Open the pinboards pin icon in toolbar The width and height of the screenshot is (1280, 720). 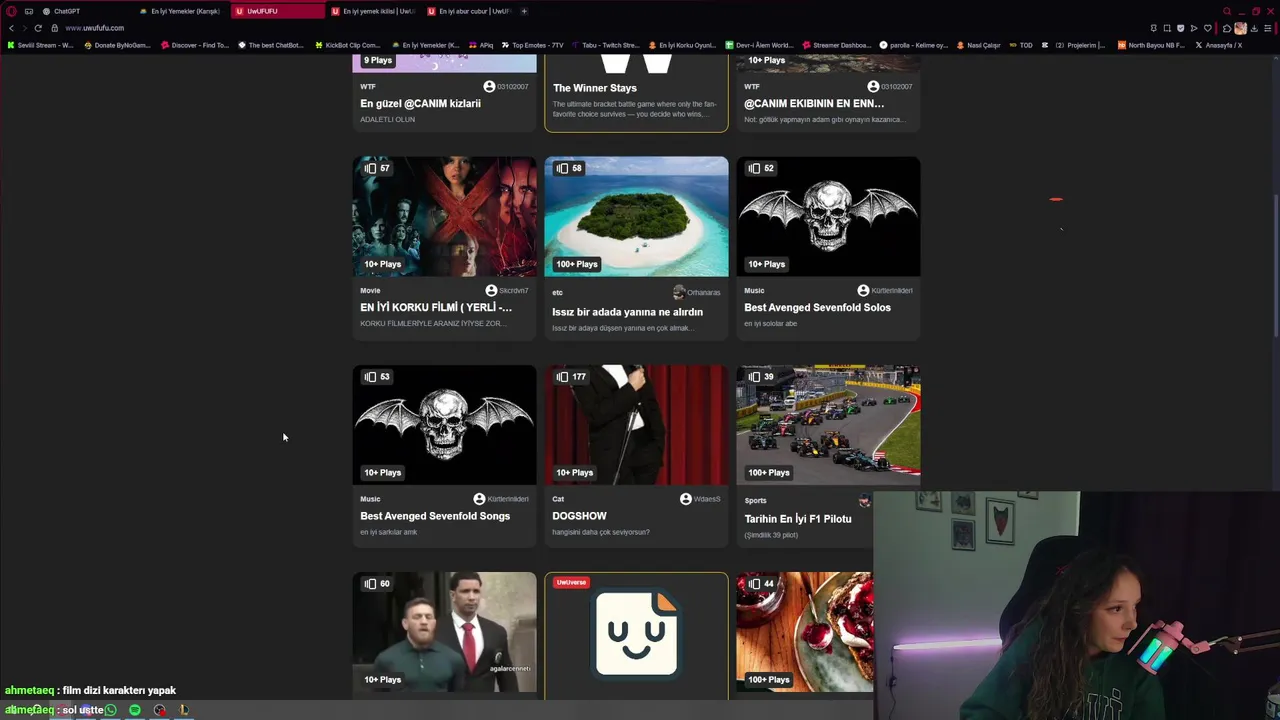click(1154, 28)
